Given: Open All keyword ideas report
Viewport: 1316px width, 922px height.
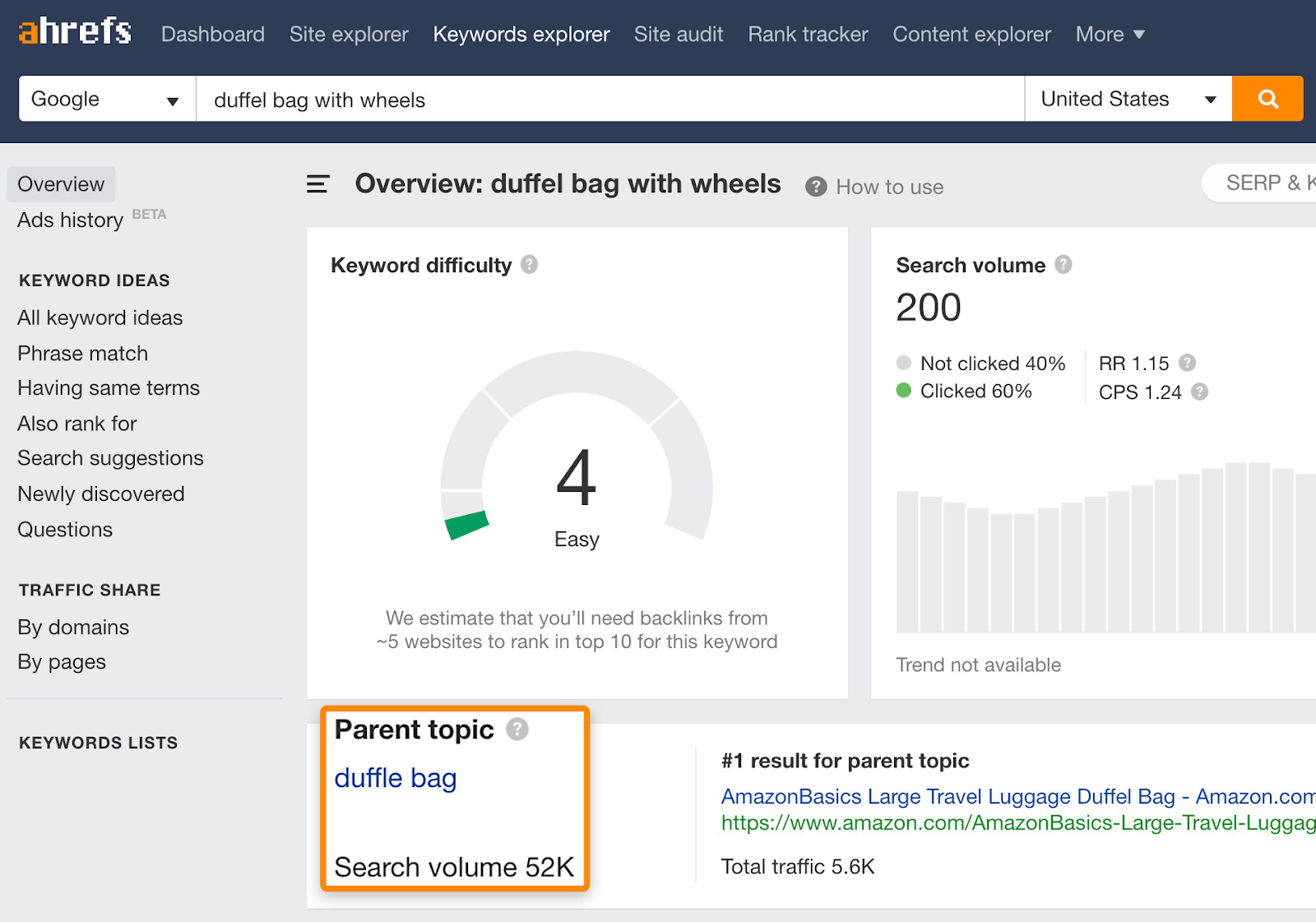Looking at the screenshot, I should [x=100, y=317].
